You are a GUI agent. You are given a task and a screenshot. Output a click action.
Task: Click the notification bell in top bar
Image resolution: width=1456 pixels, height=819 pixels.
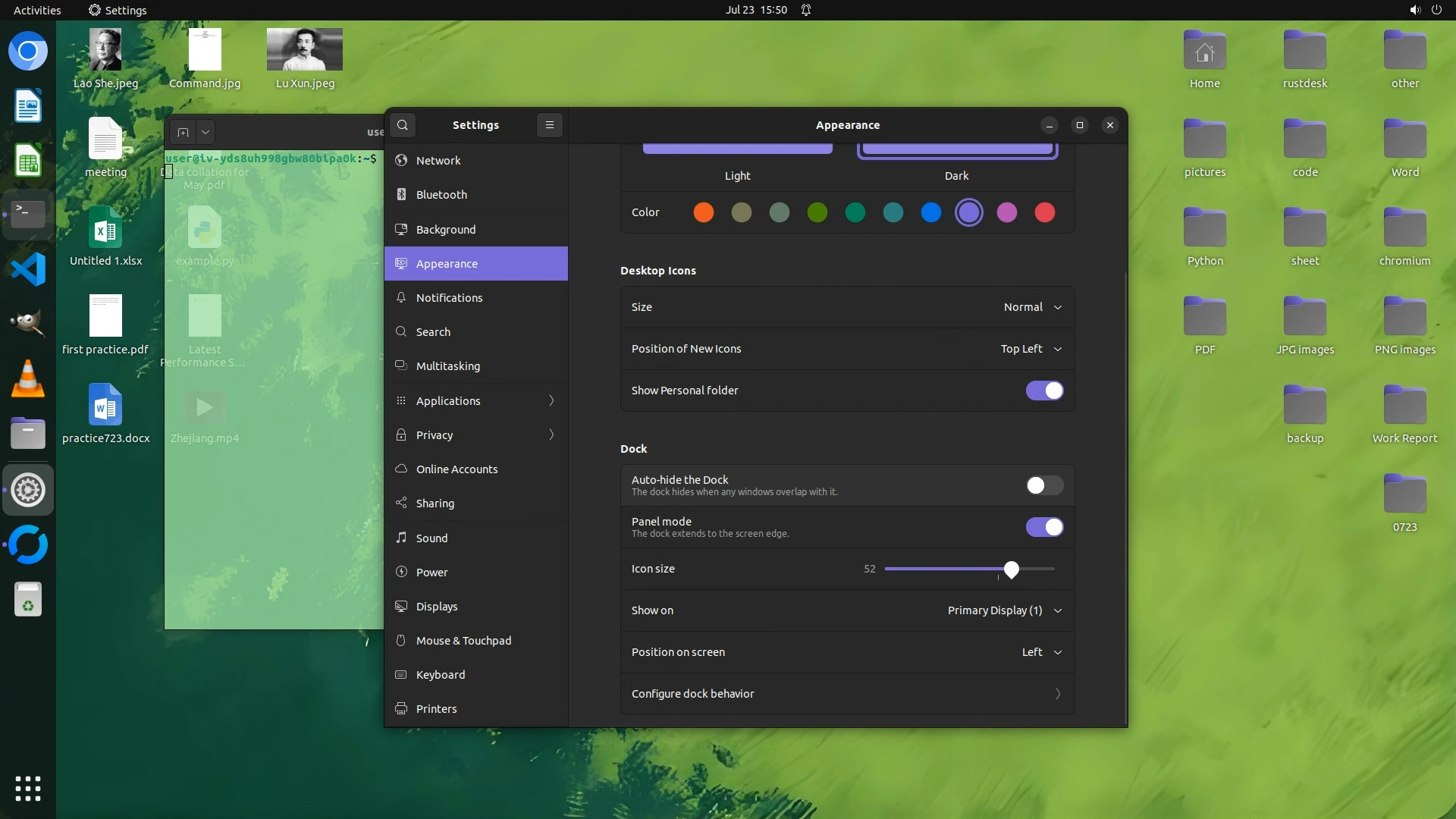[806, 10]
